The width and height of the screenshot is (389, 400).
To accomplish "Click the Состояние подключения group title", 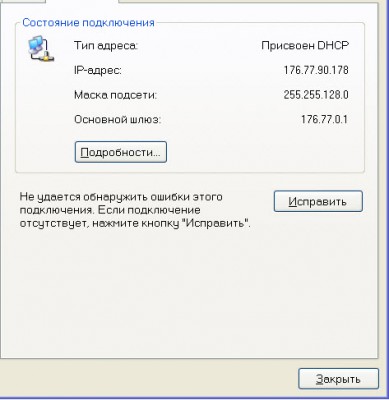I will 88,23.
